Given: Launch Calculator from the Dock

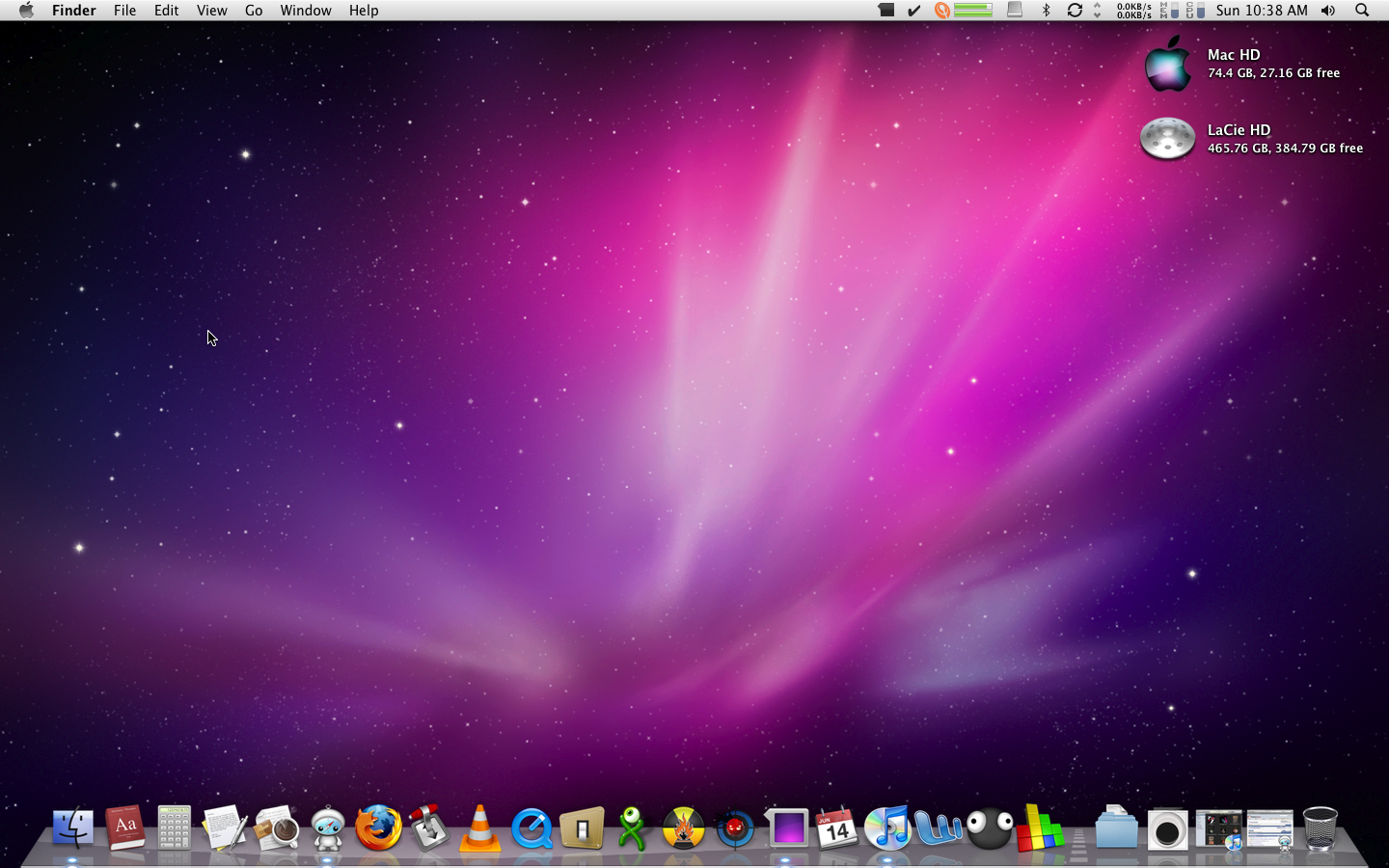Looking at the screenshot, I should coord(175,828).
